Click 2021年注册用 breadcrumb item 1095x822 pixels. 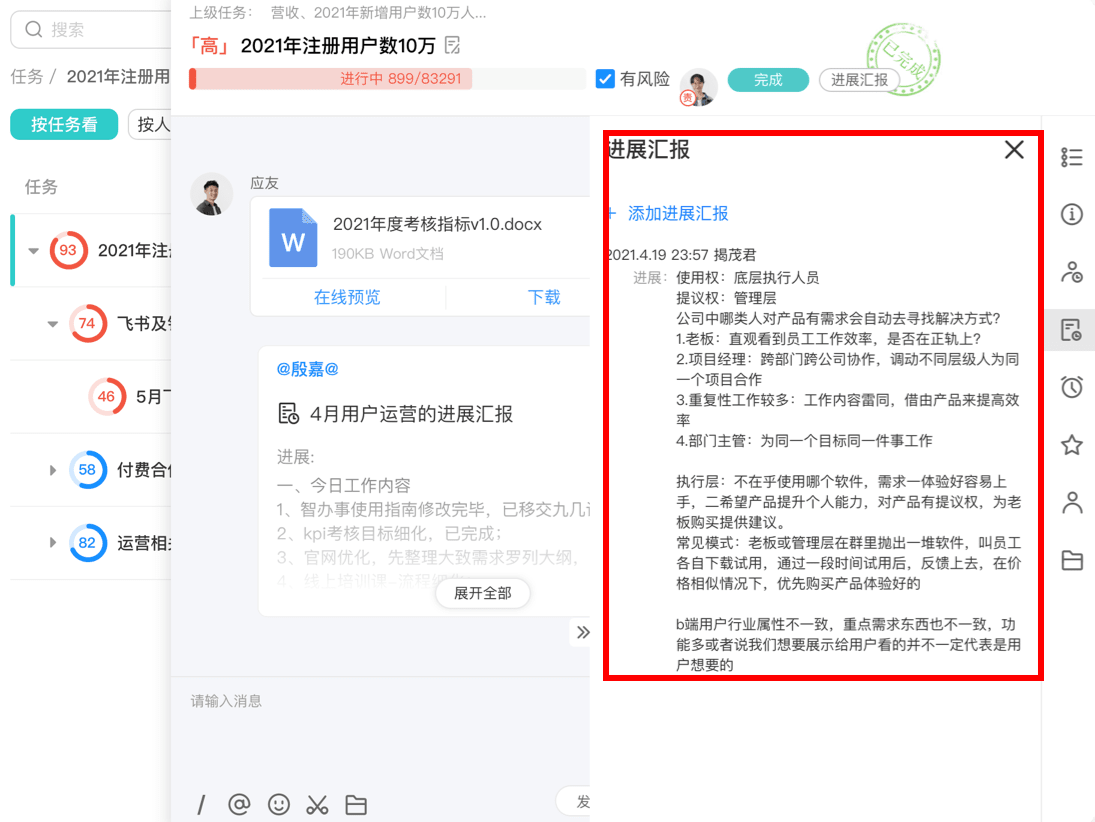[x=118, y=76]
